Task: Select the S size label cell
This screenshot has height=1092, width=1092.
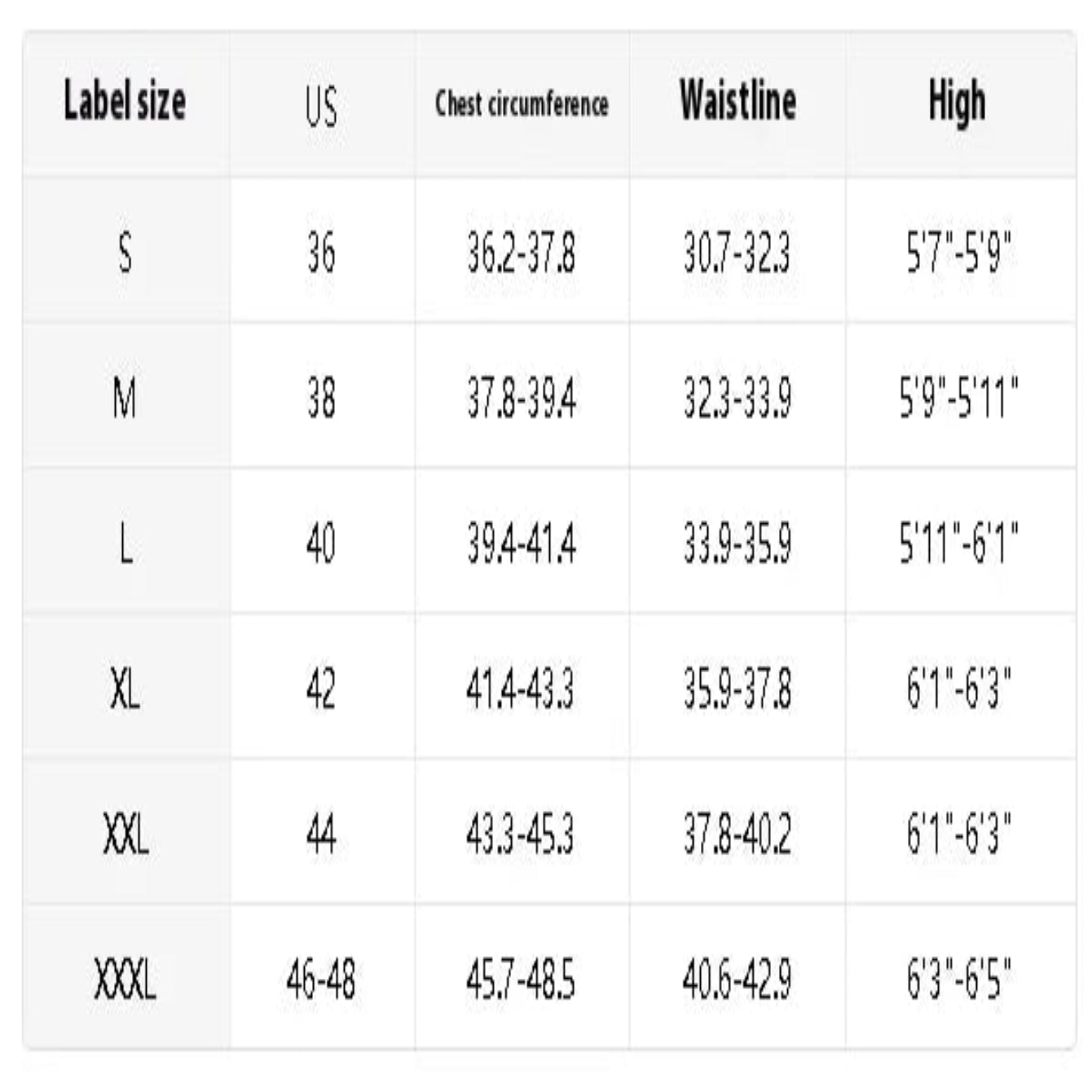Action: point(125,252)
